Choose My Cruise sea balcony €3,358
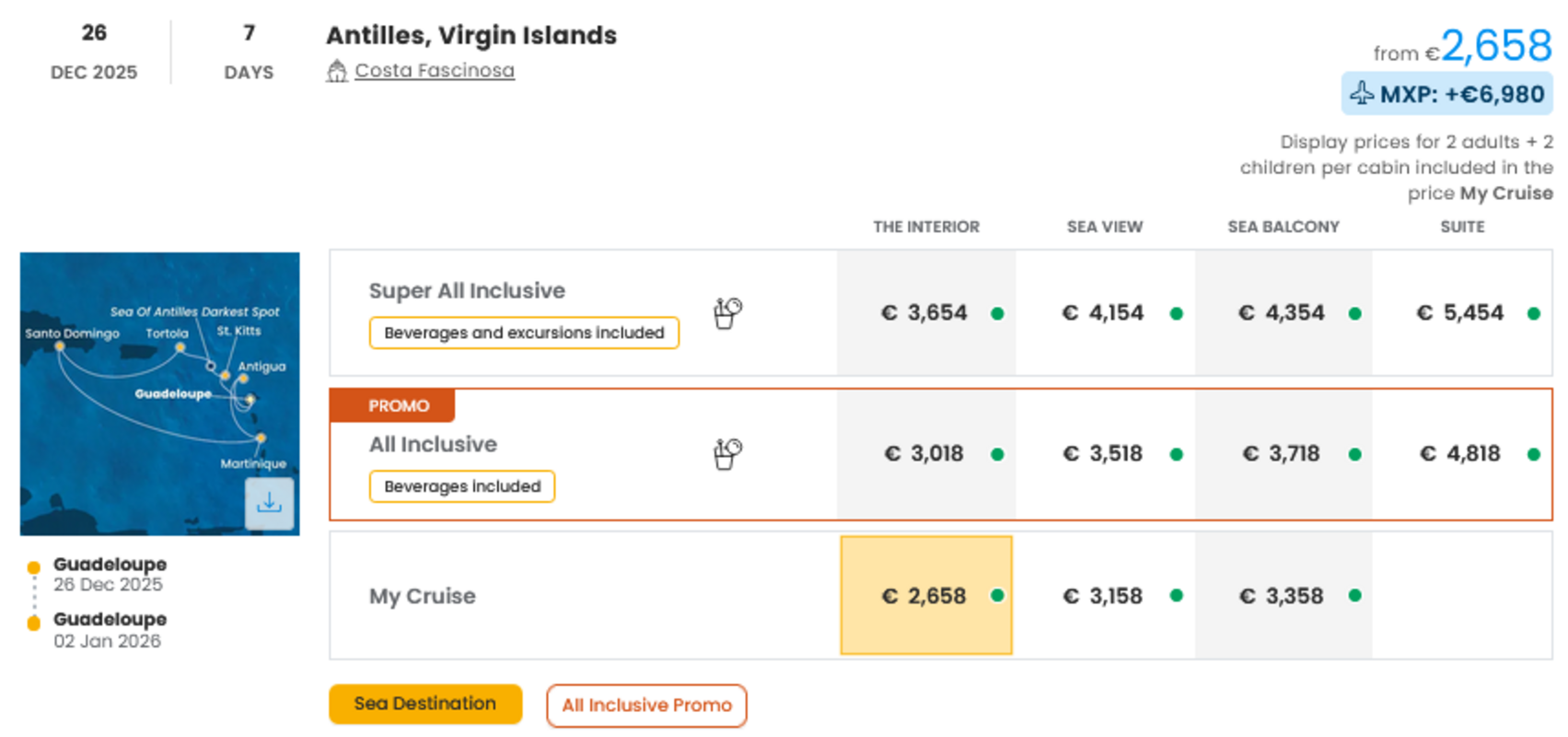1568x737 pixels. tap(1282, 596)
